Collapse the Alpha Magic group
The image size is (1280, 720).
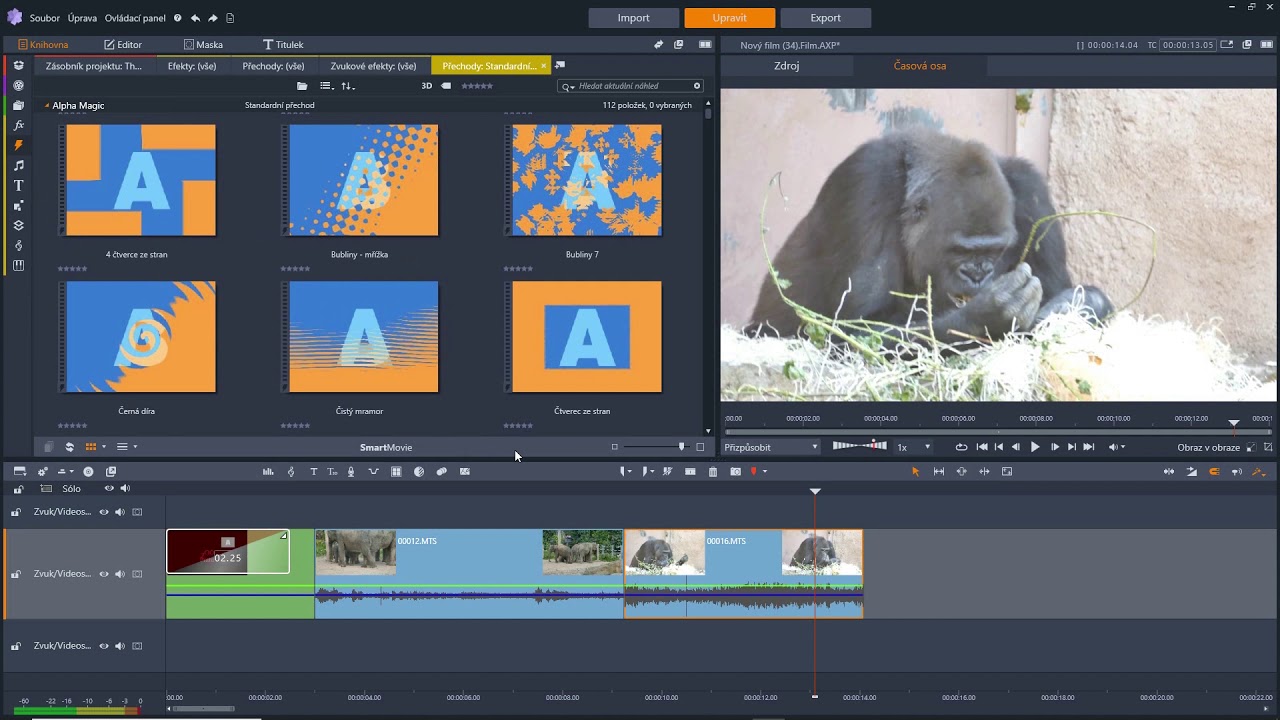click(47, 105)
